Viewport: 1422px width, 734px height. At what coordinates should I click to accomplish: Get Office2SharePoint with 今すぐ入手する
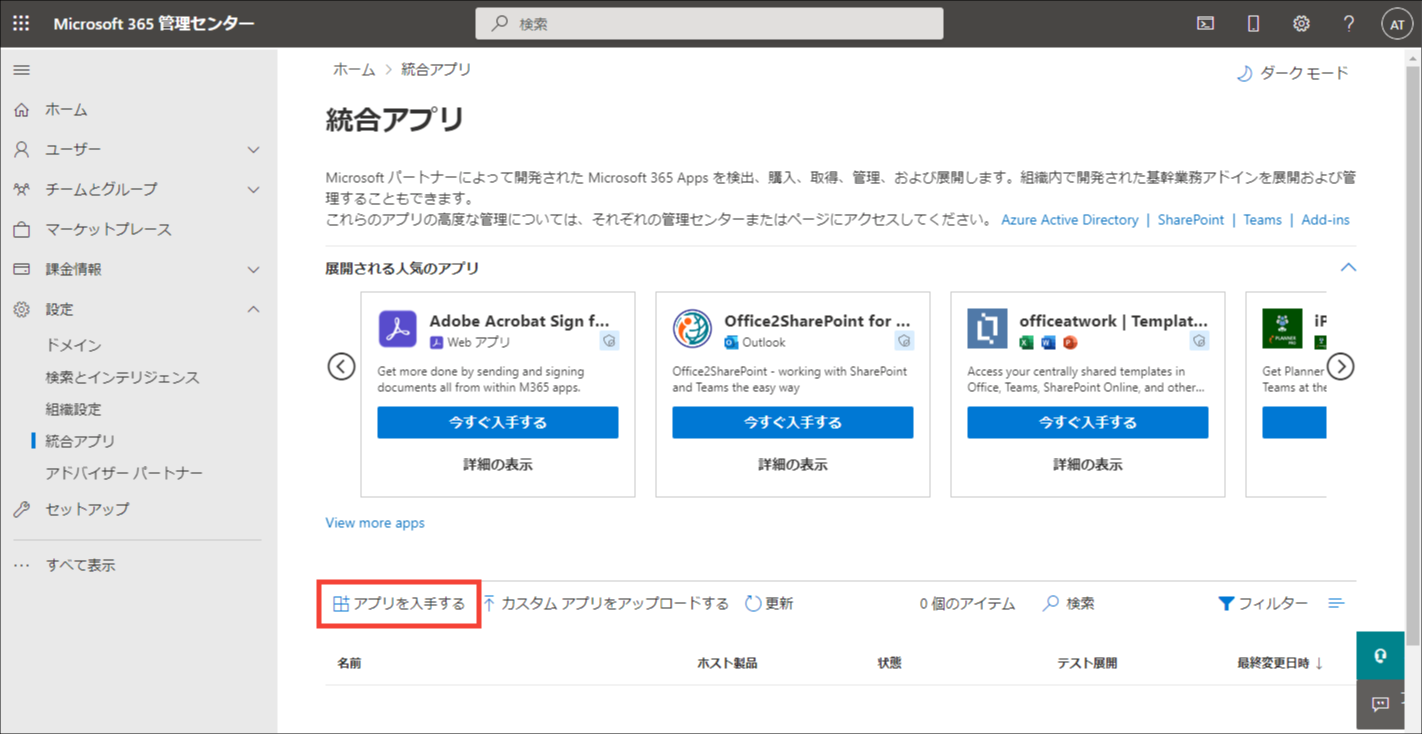click(x=793, y=422)
